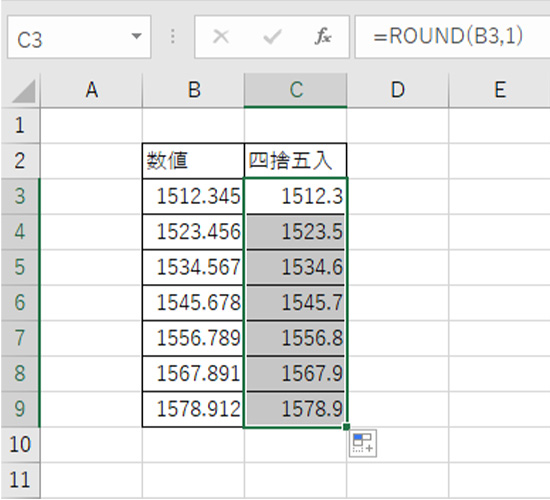Viewport: 550px width, 500px height.
Task: Click cell containing 1512.3
Action: pos(295,196)
